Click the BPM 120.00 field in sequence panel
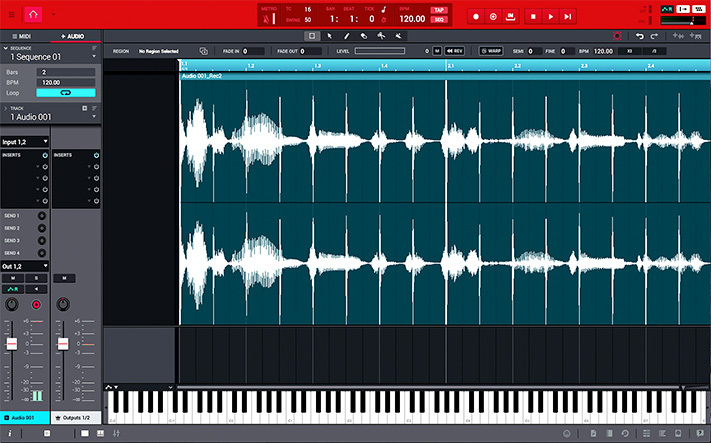Viewport: 711px width, 443px height. click(66, 82)
